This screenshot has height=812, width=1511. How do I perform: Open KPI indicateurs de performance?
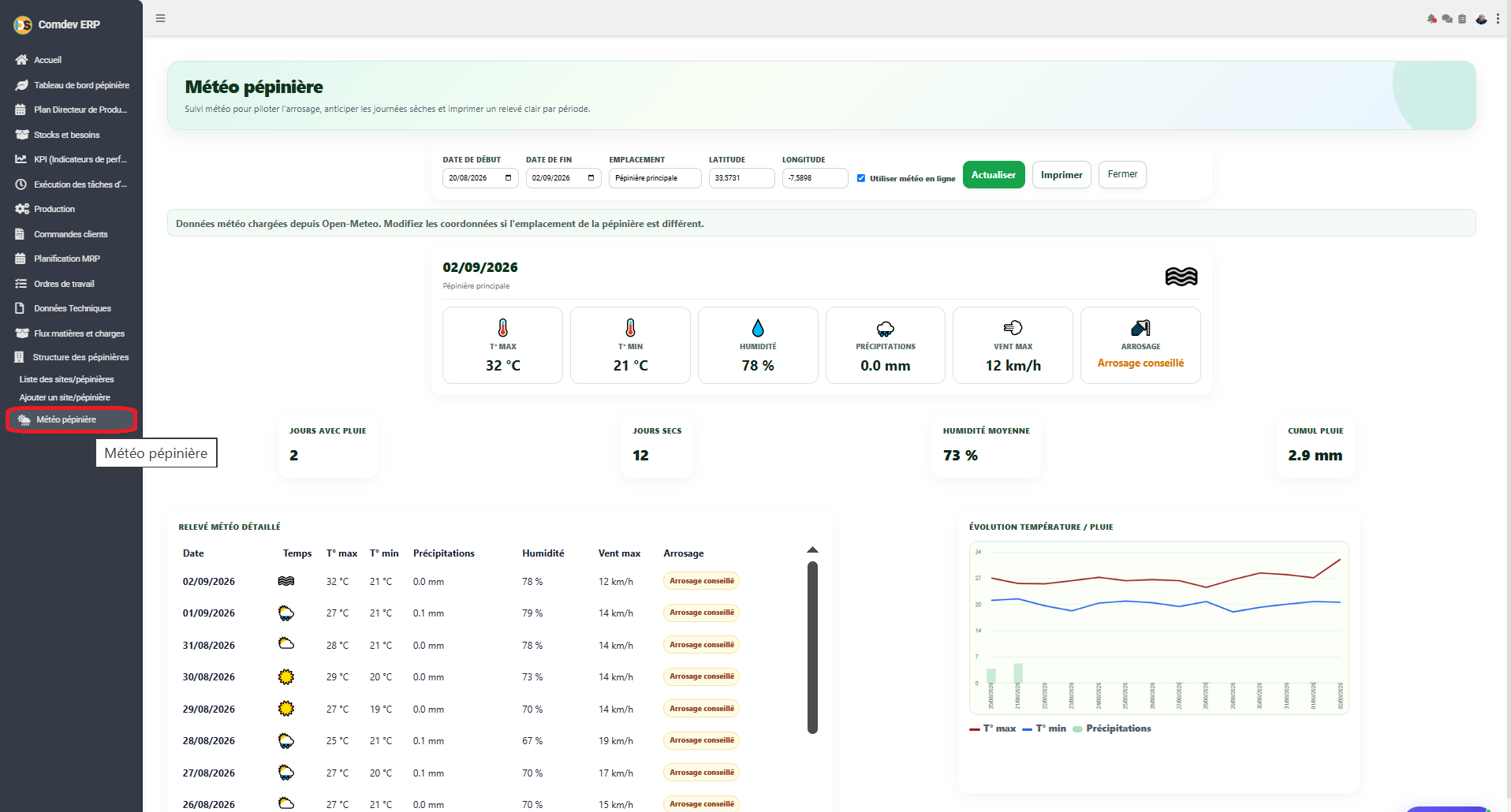(71, 159)
